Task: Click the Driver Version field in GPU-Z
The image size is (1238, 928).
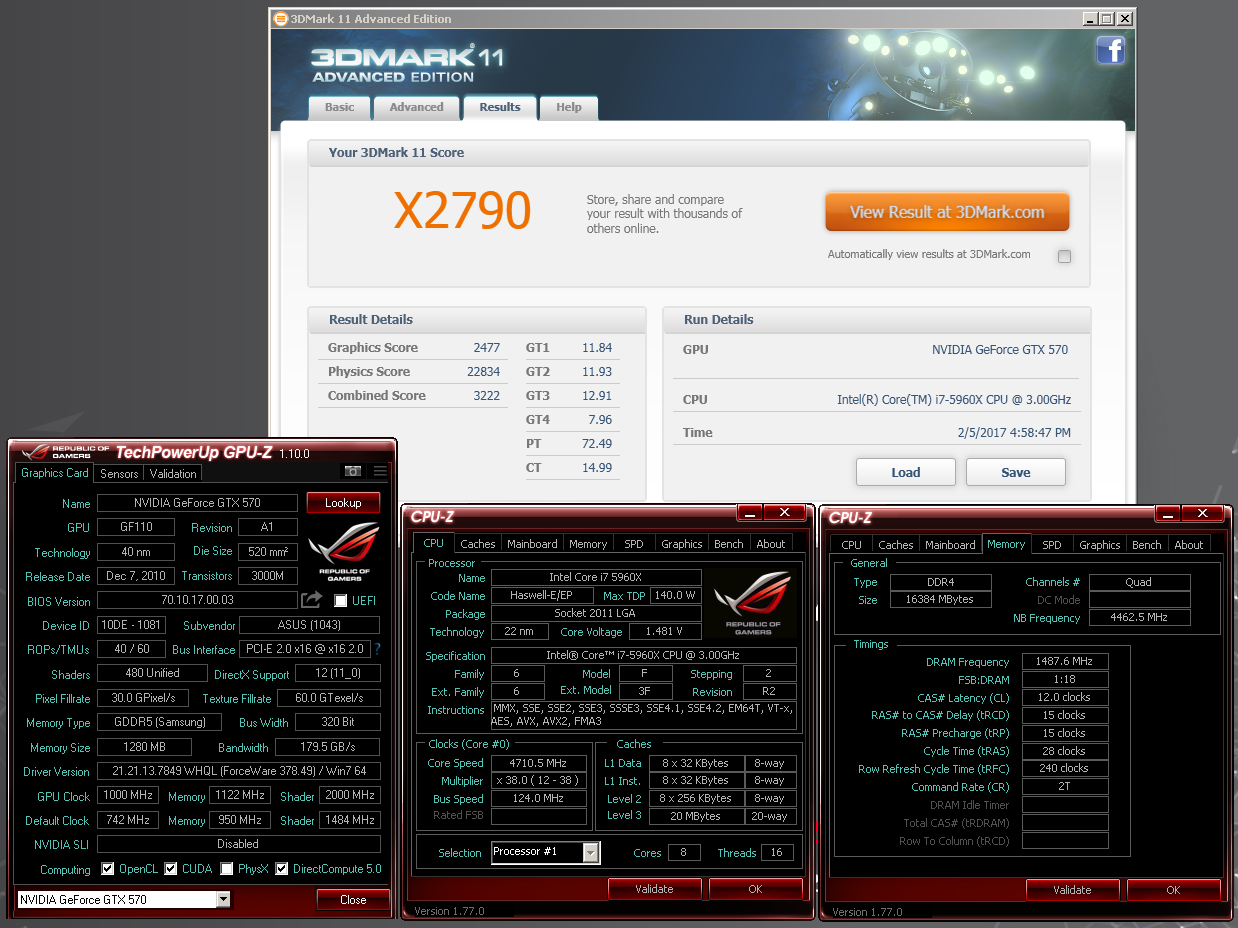Action: (239, 771)
